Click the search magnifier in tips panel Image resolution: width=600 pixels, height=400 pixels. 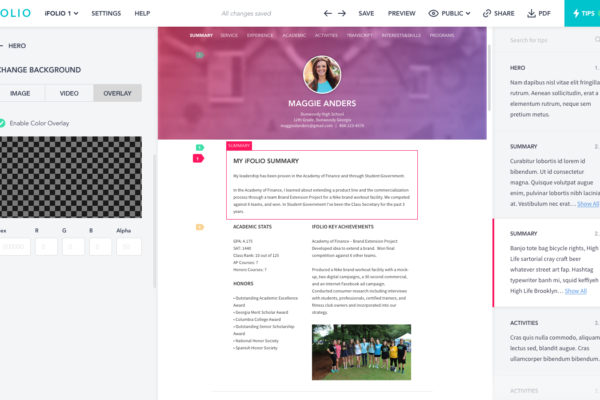(x=597, y=39)
